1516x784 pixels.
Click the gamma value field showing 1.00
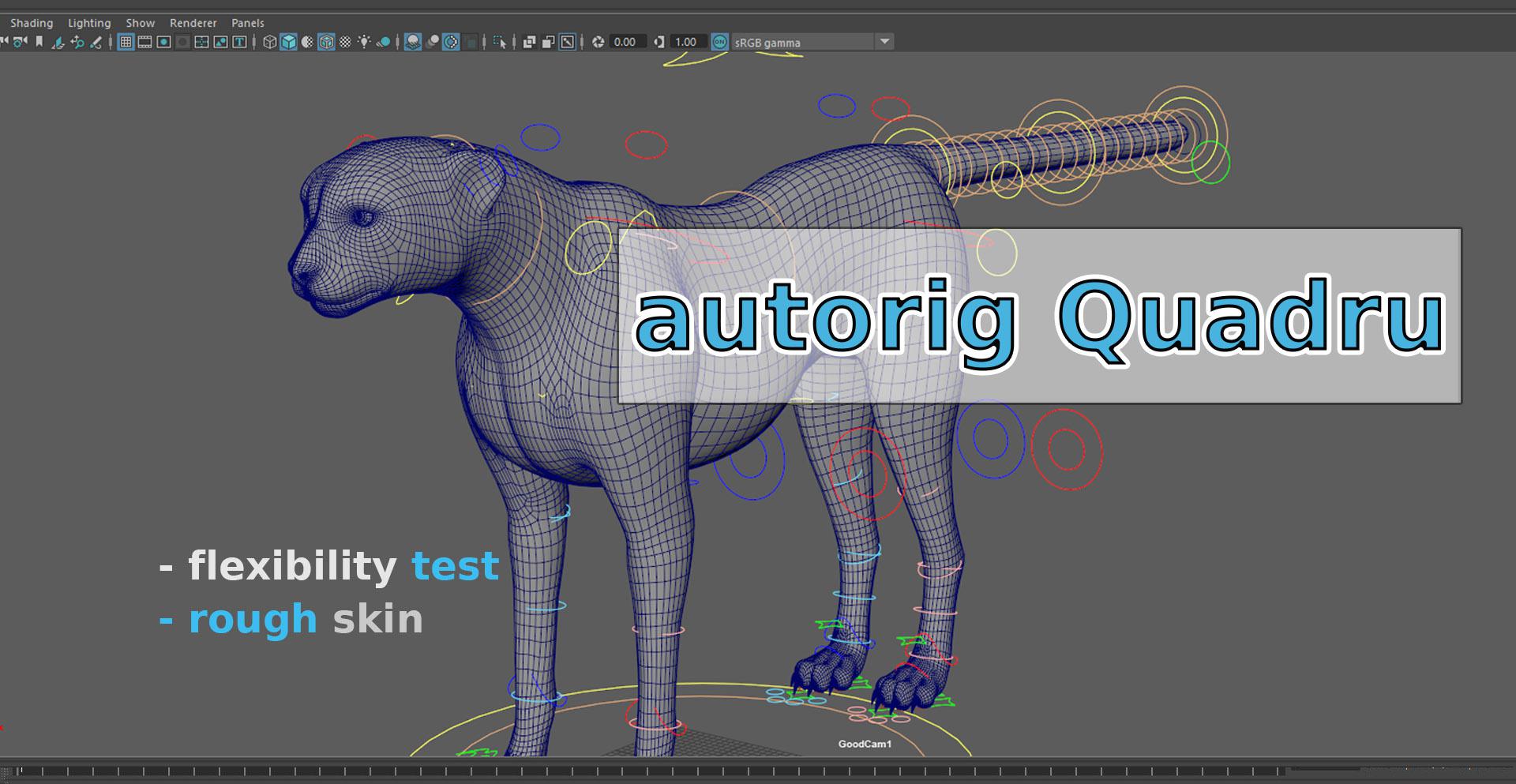click(x=686, y=42)
